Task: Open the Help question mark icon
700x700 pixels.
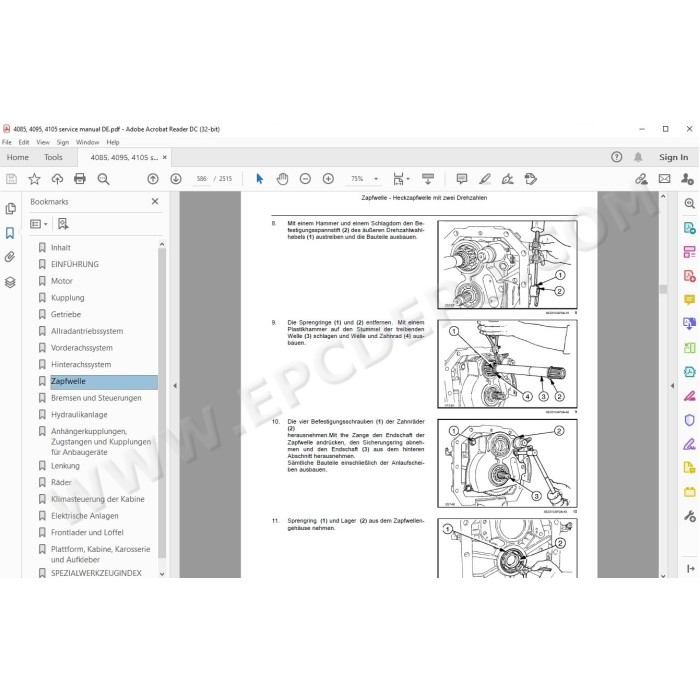Action: click(617, 157)
